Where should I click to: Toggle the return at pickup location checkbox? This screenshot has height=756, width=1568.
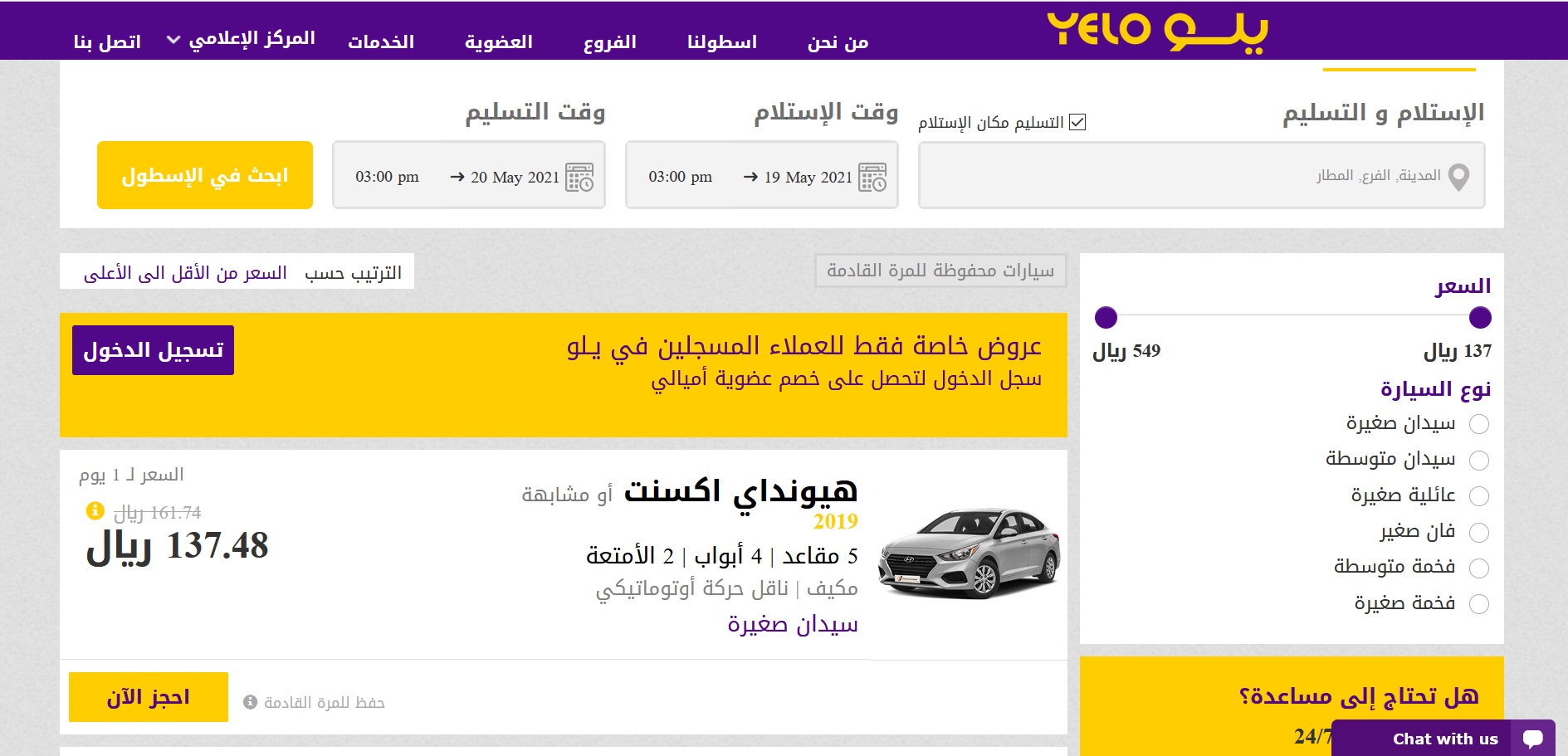coord(1077,123)
